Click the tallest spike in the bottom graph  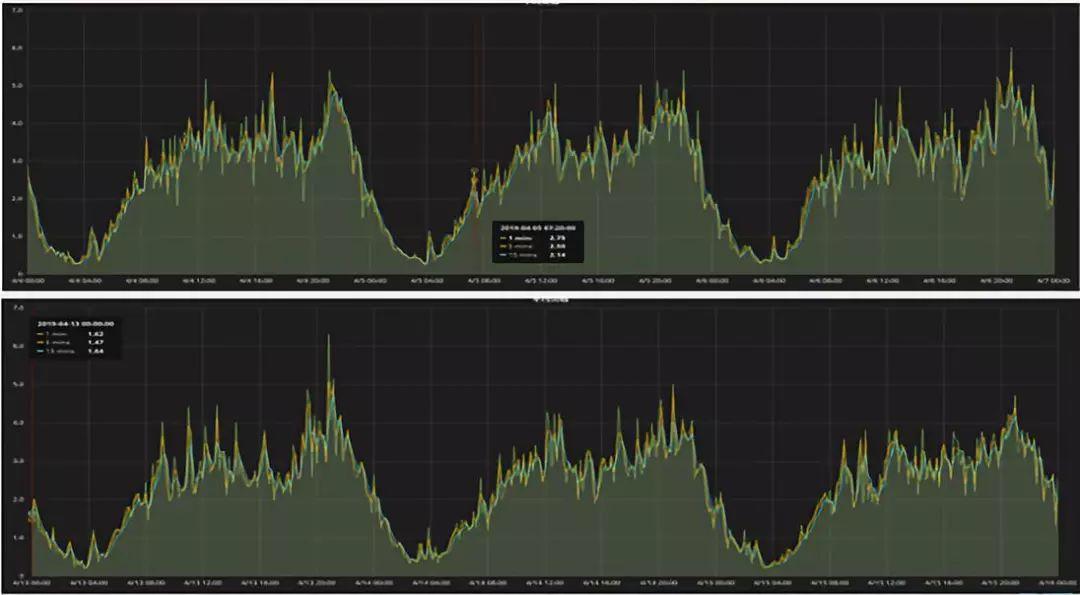328,335
